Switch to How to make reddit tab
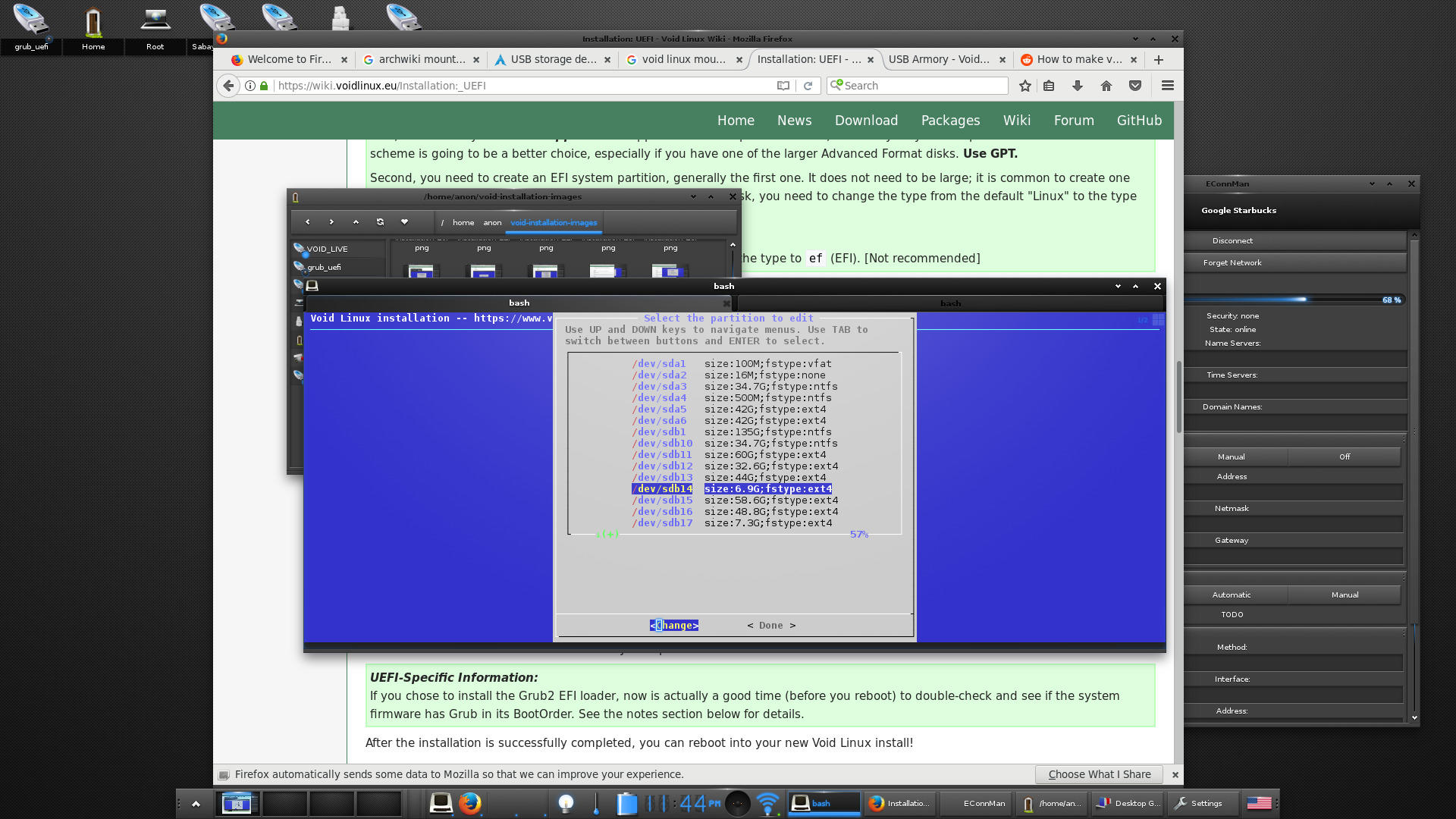1456x819 pixels. point(1078,60)
